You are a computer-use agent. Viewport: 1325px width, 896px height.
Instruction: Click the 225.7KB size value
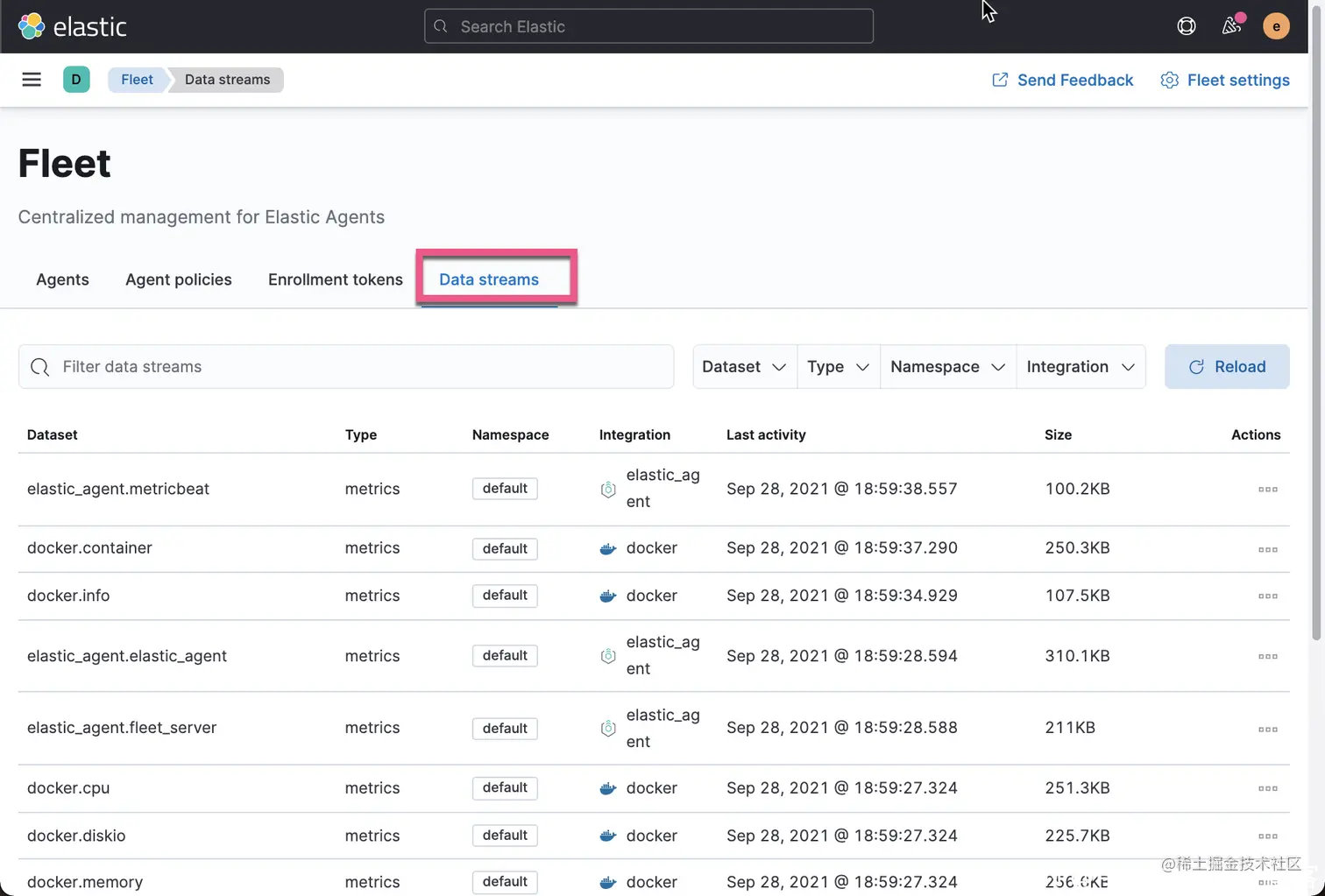click(1077, 836)
